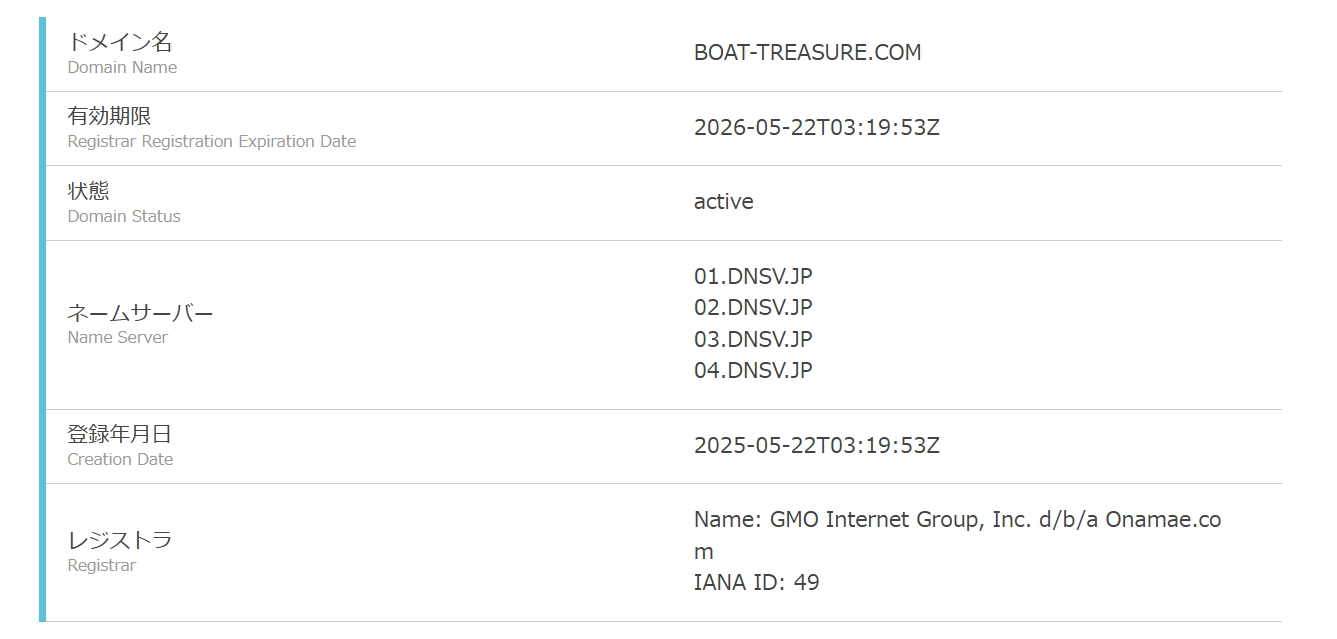Click the 'active' domain status value
Screen dimensions: 1337x639
pyautogui.click(x=723, y=202)
